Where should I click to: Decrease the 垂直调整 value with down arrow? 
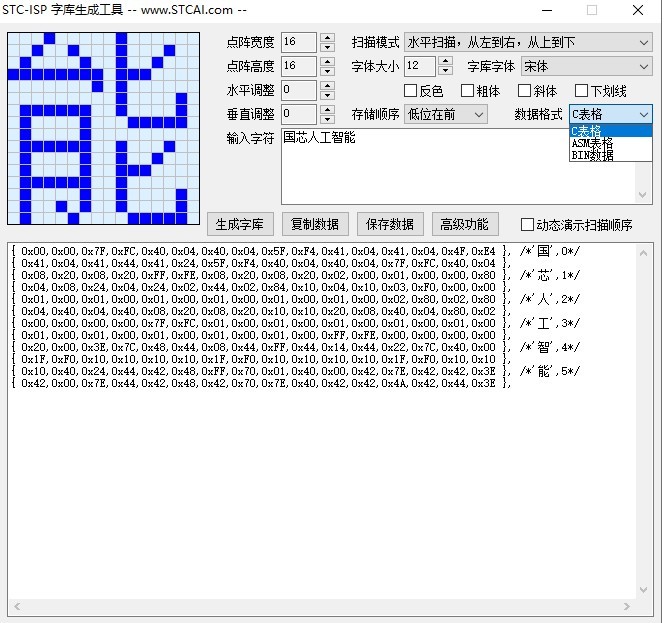coord(327,119)
